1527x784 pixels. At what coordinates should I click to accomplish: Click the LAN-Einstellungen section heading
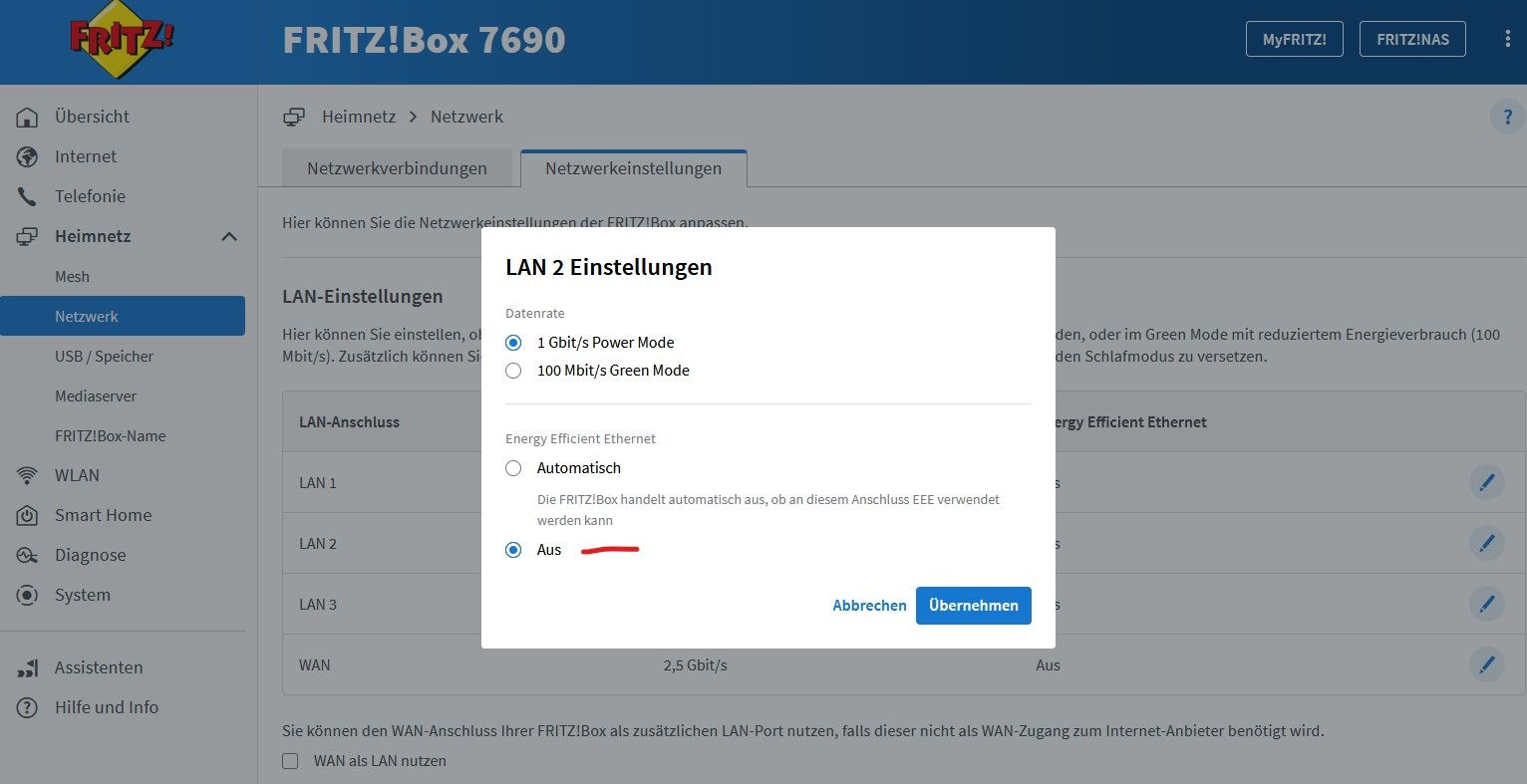coord(363,297)
